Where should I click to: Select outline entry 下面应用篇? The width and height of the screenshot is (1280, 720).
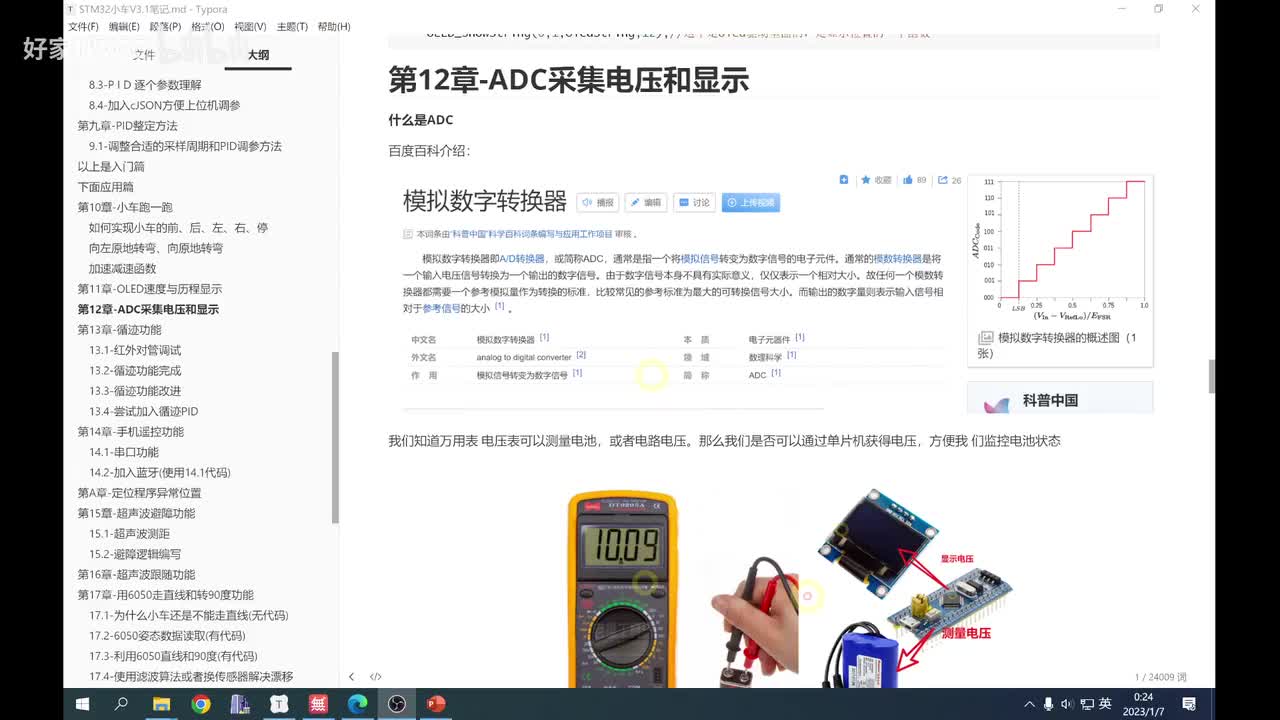point(105,187)
